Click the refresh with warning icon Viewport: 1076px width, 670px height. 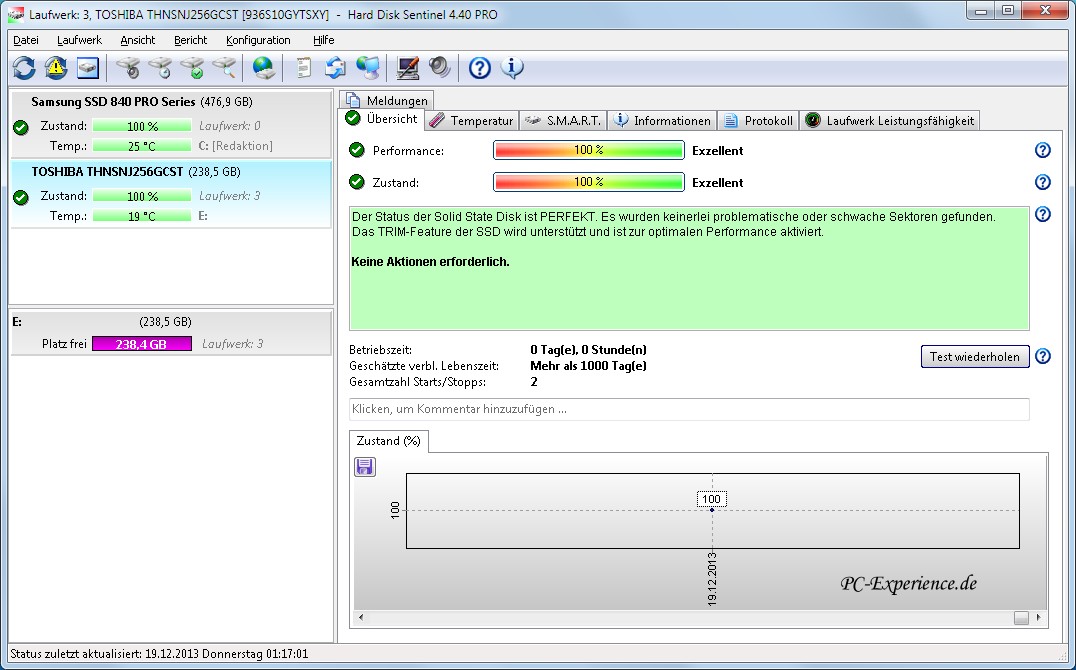tap(56, 68)
